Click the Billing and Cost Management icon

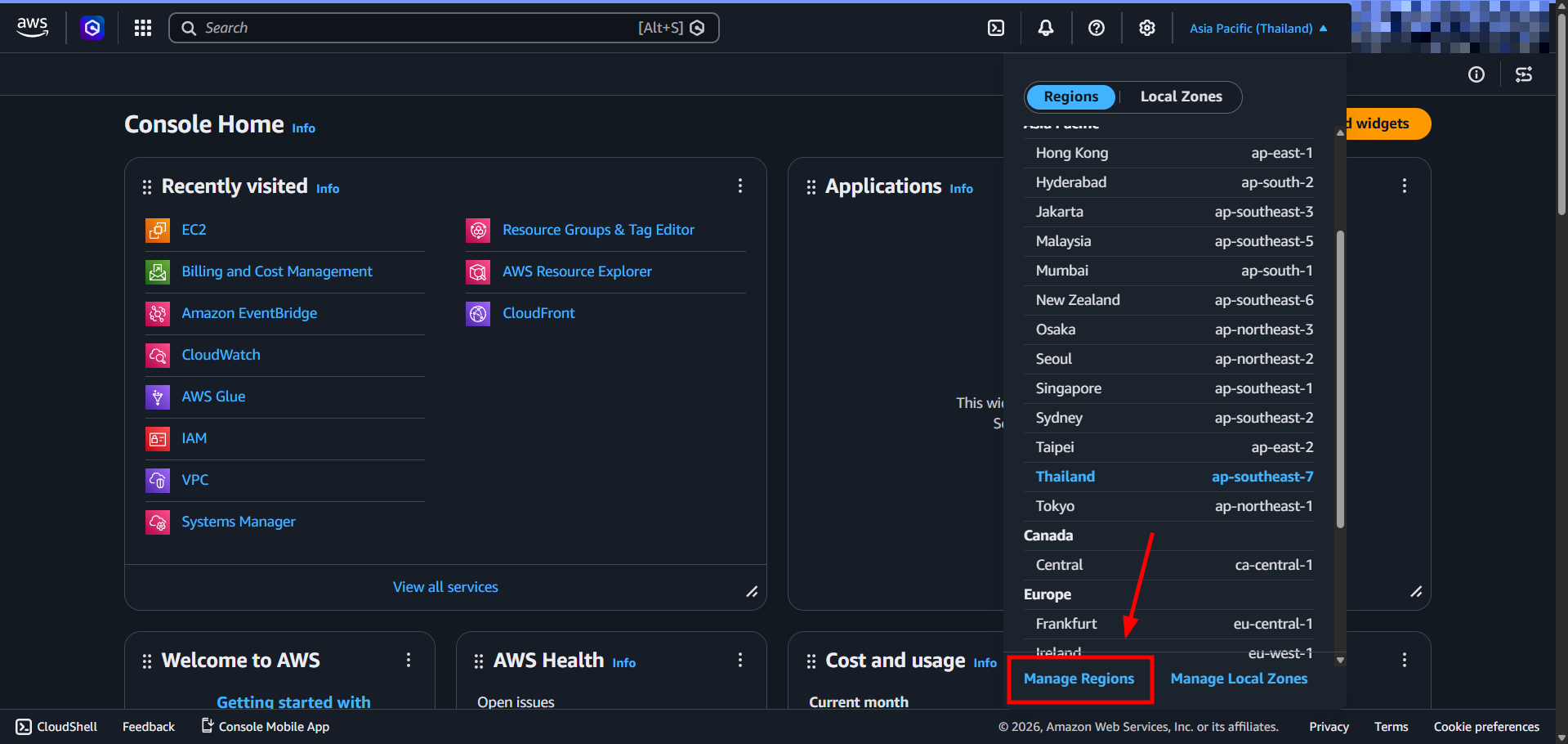coord(158,271)
